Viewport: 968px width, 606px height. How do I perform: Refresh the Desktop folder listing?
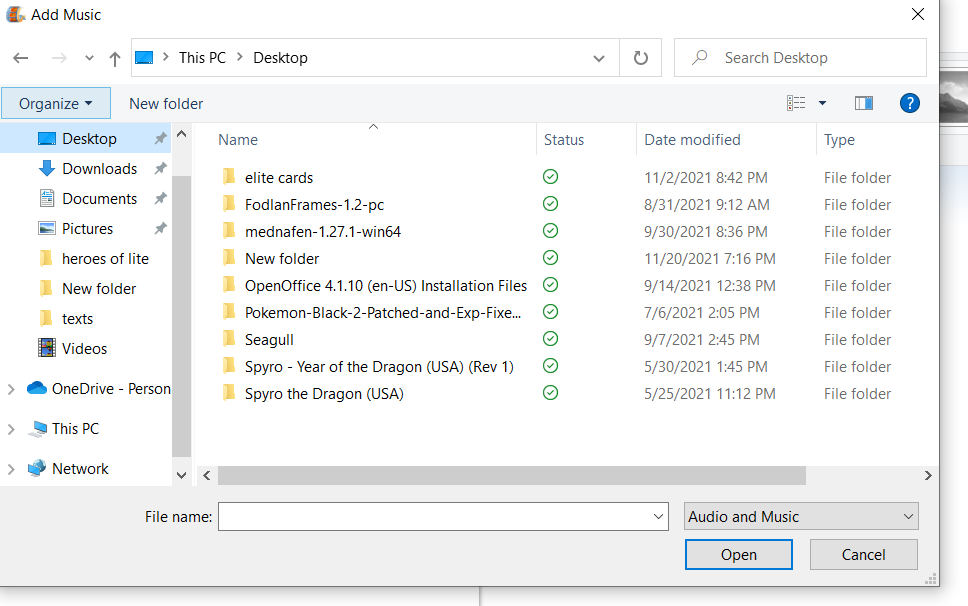tap(641, 58)
